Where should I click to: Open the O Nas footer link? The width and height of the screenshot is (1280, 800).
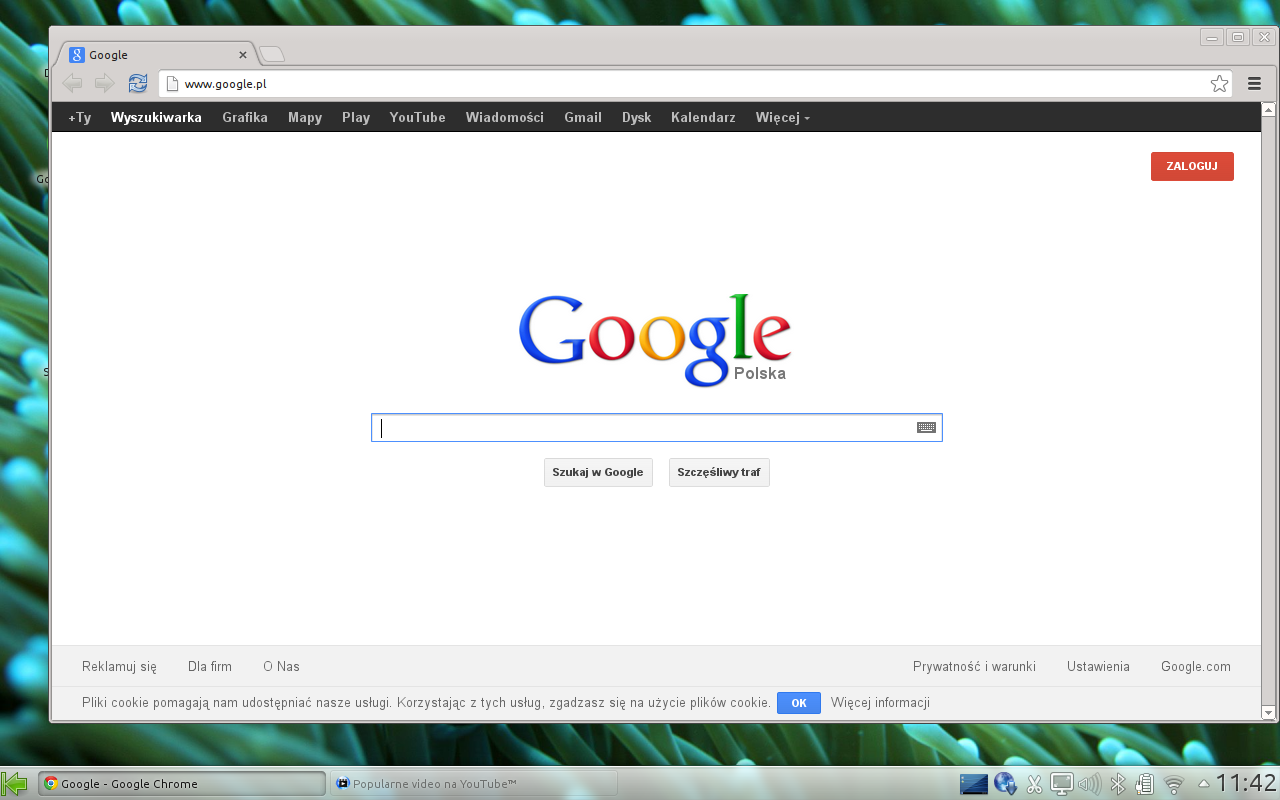point(281,666)
